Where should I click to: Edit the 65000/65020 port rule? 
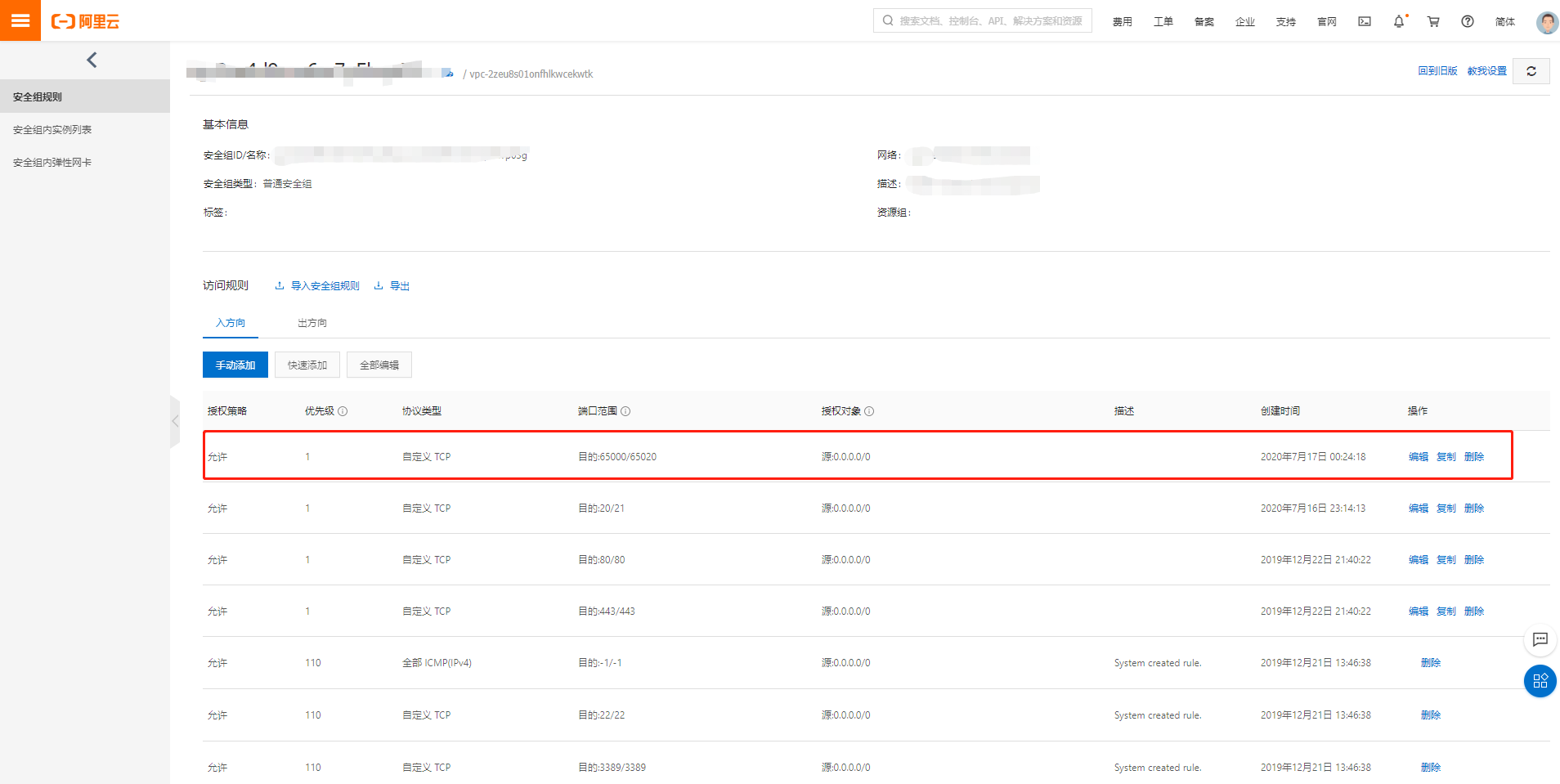pos(1417,456)
